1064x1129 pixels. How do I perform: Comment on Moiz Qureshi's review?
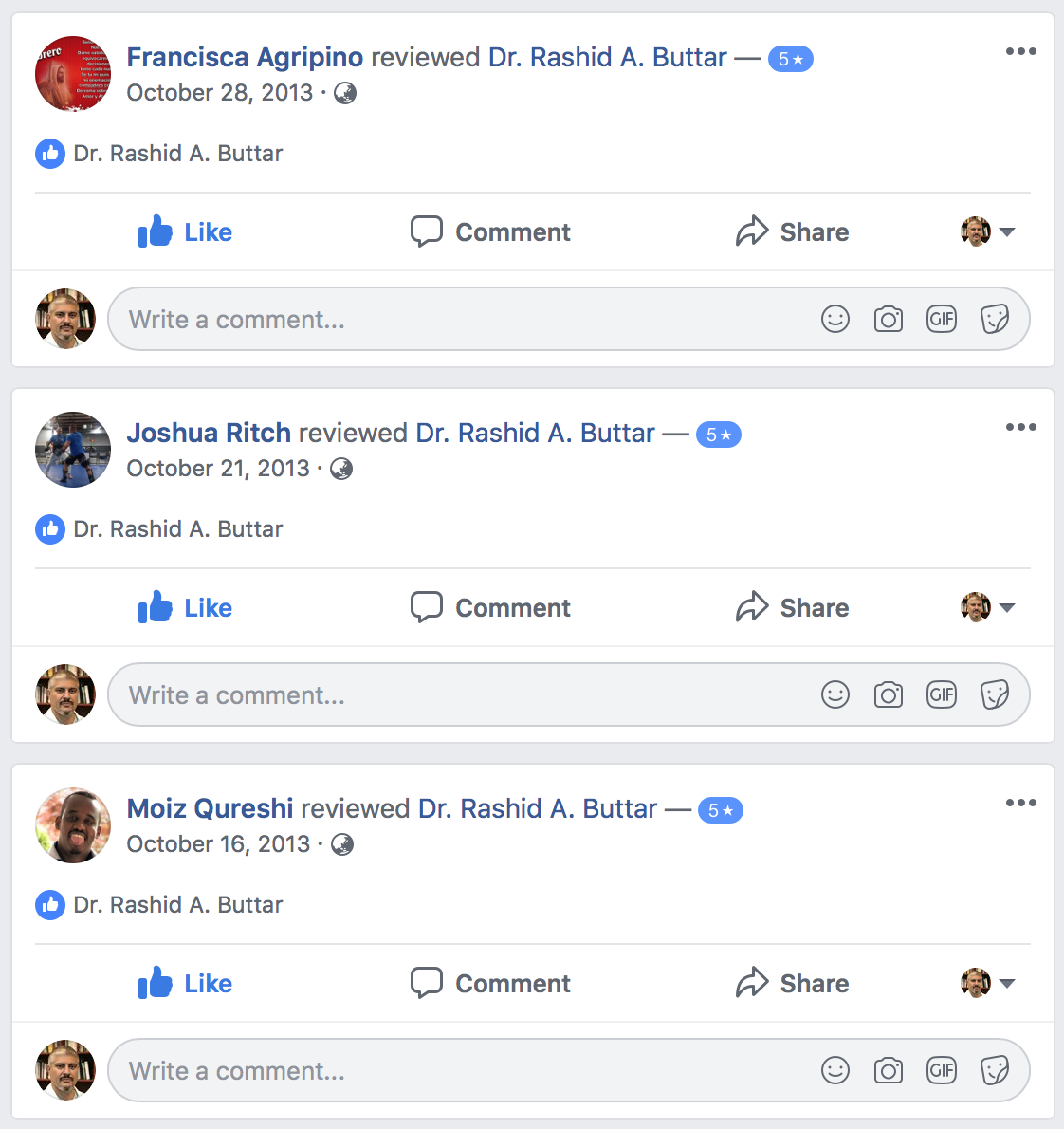(x=490, y=984)
